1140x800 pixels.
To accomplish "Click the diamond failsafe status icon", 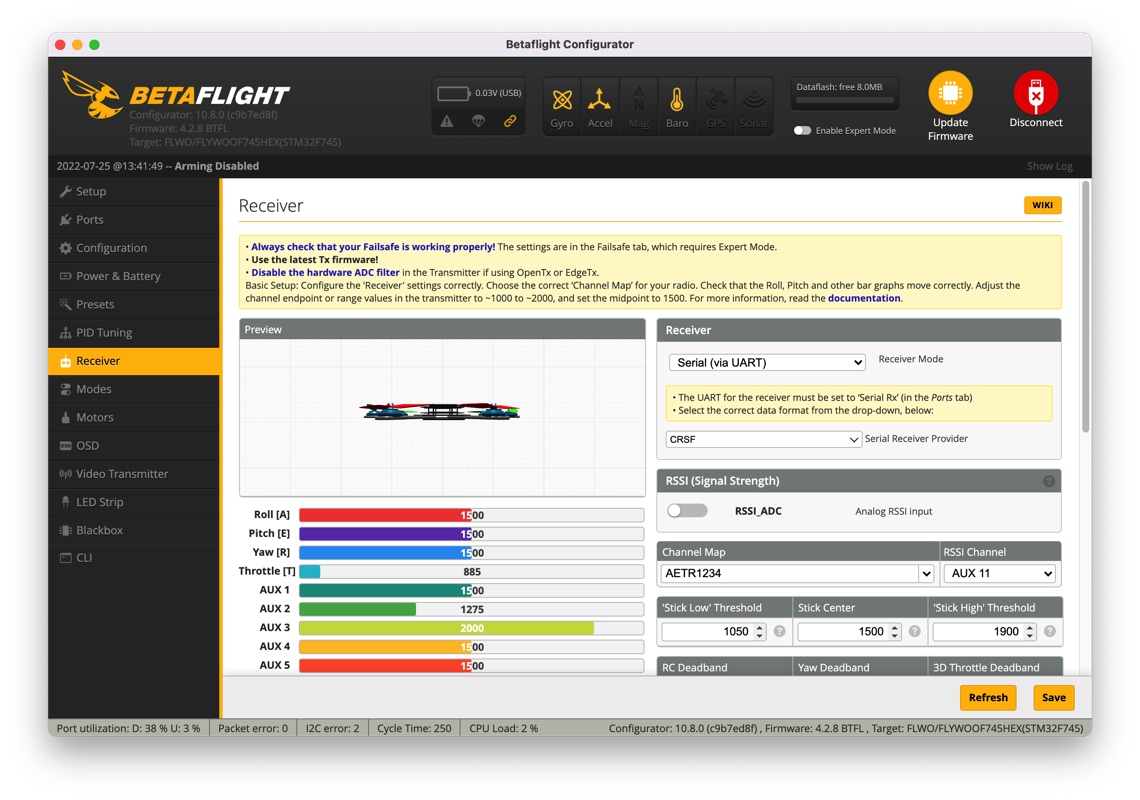I will pyautogui.click(x=478, y=121).
